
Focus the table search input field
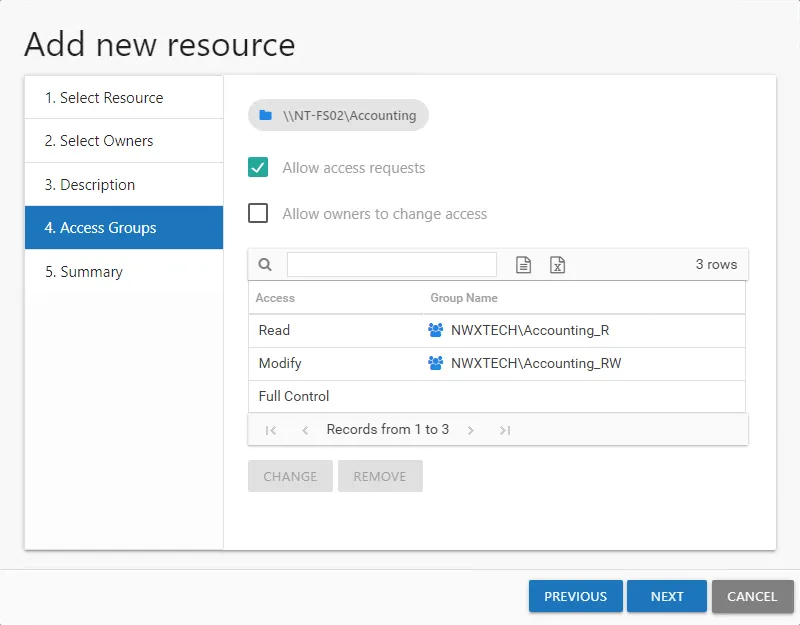(392, 264)
